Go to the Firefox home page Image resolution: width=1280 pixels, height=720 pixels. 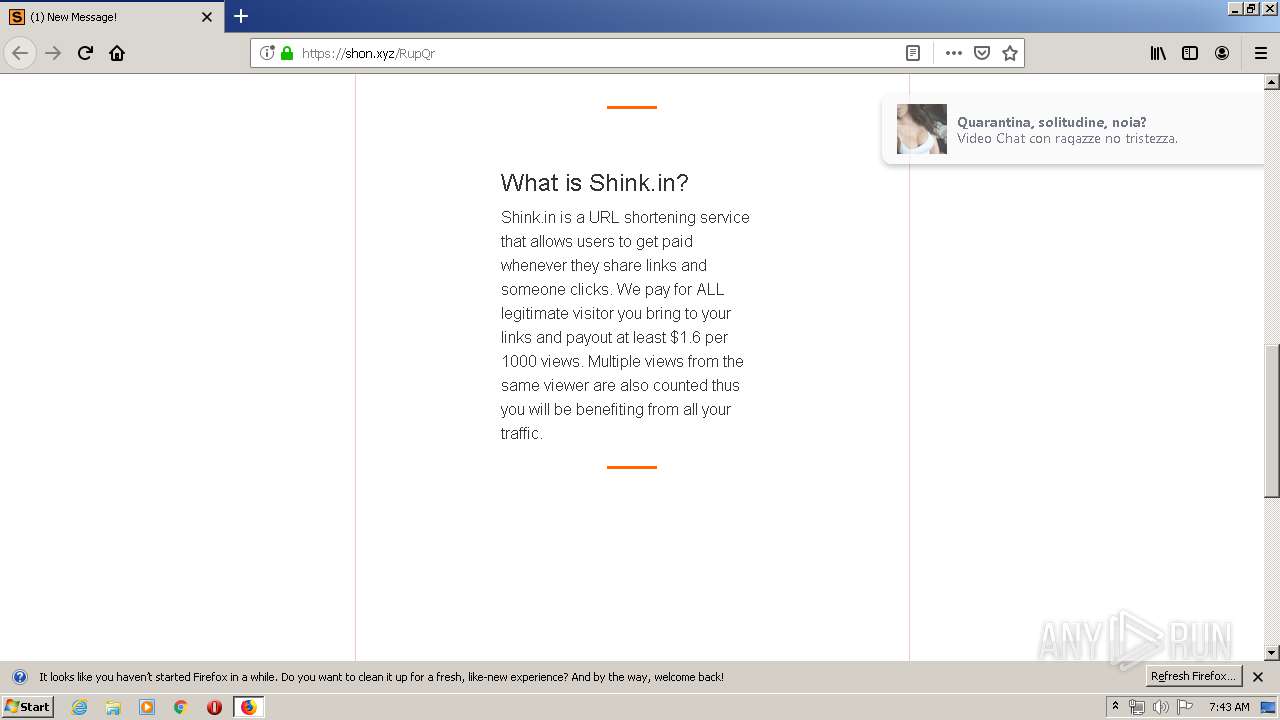117,53
